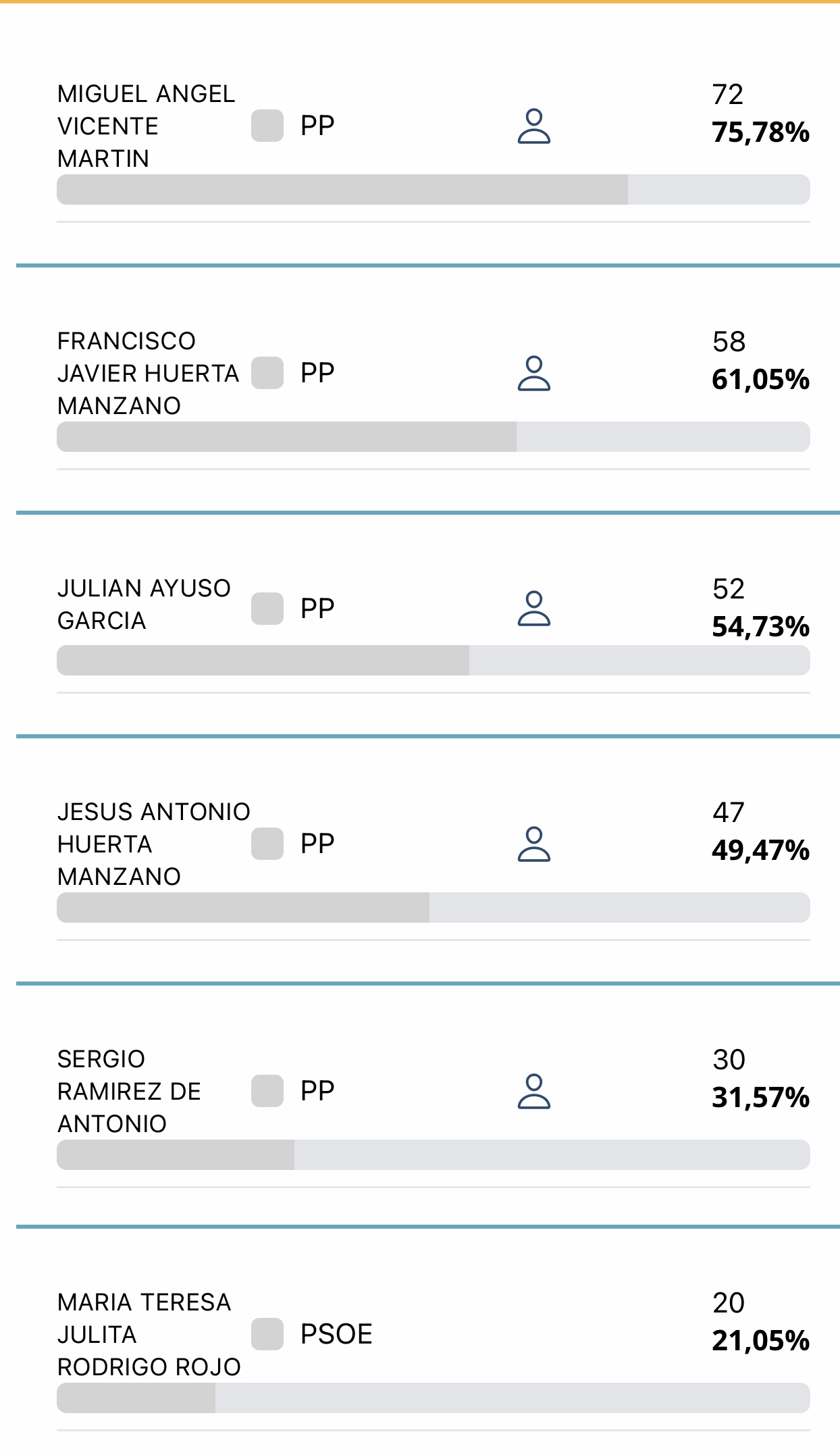Viewport: 840px width, 1455px height.
Task: Click the PSOE party label
Action: [336, 1334]
